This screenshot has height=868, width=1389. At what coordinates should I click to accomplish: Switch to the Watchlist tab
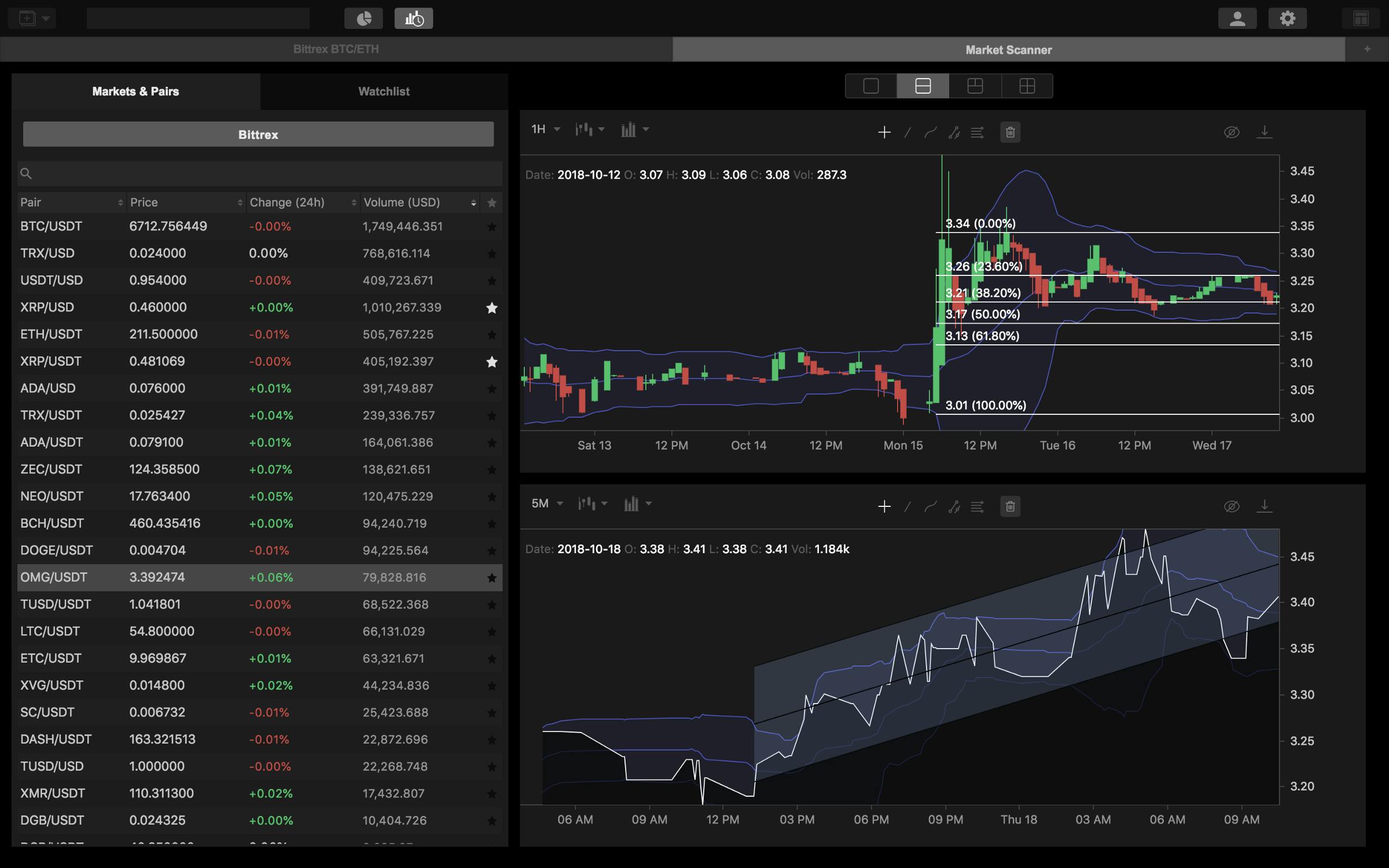point(383,91)
